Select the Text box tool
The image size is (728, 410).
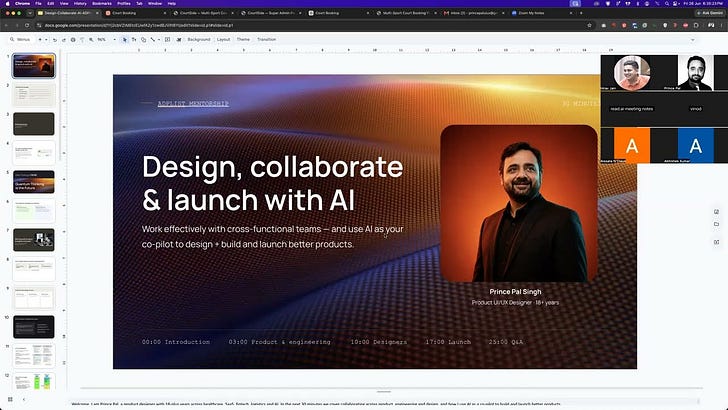(x=134, y=40)
